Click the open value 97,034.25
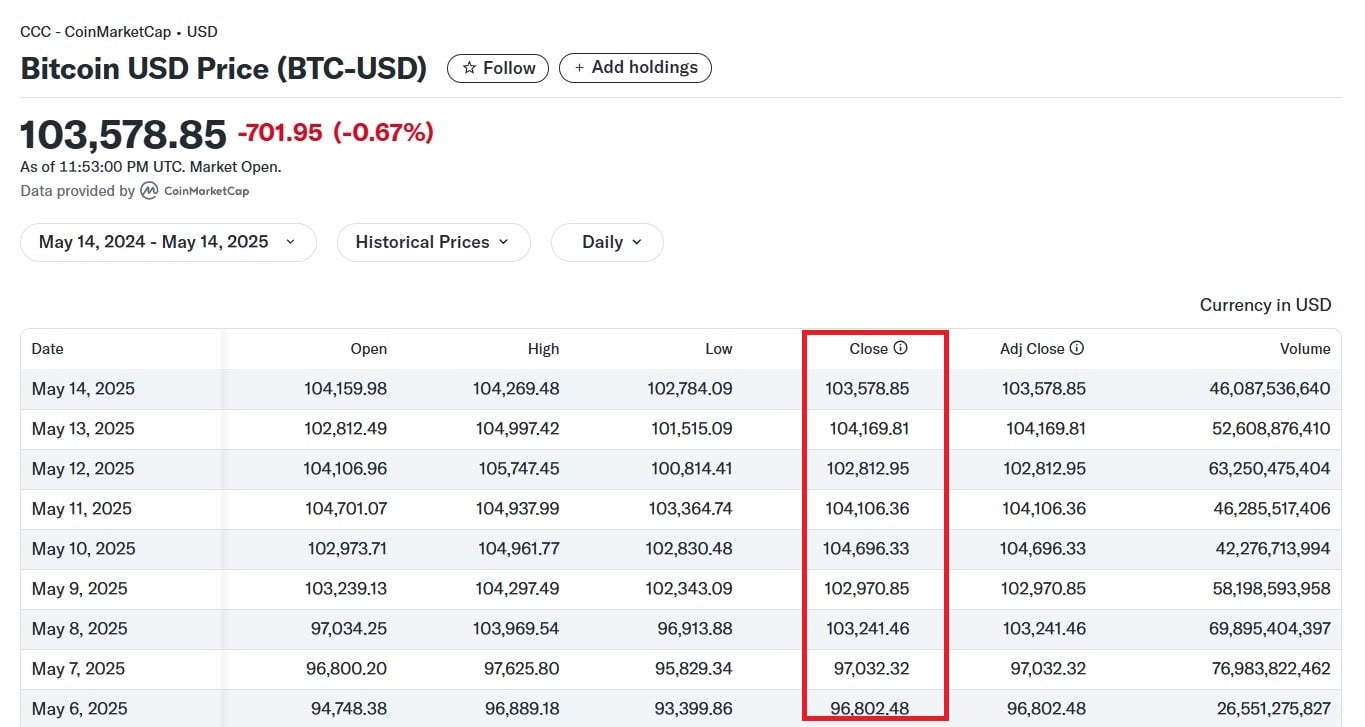The width and height of the screenshot is (1365, 727). pos(349,629)
